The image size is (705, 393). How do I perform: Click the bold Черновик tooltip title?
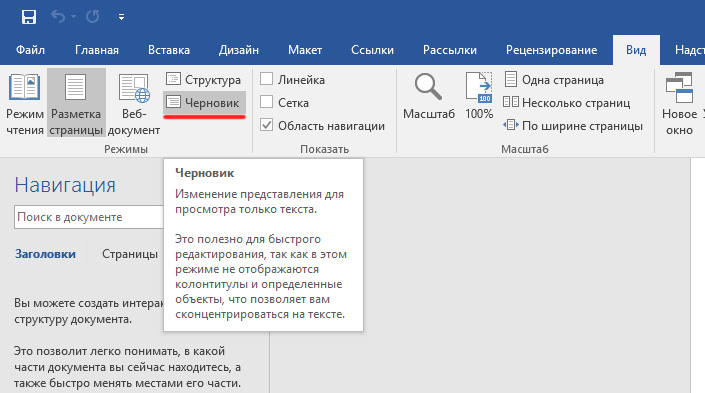click(205, 173)
